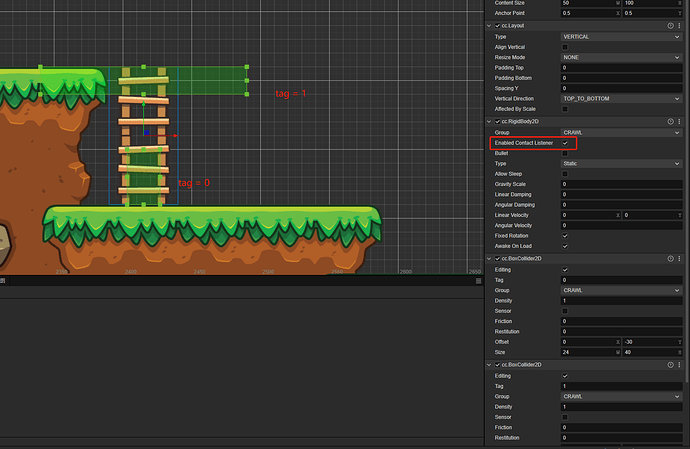Toggle the Allow Sleep checkbox
The image size is (690, 449).
(565, 174)
